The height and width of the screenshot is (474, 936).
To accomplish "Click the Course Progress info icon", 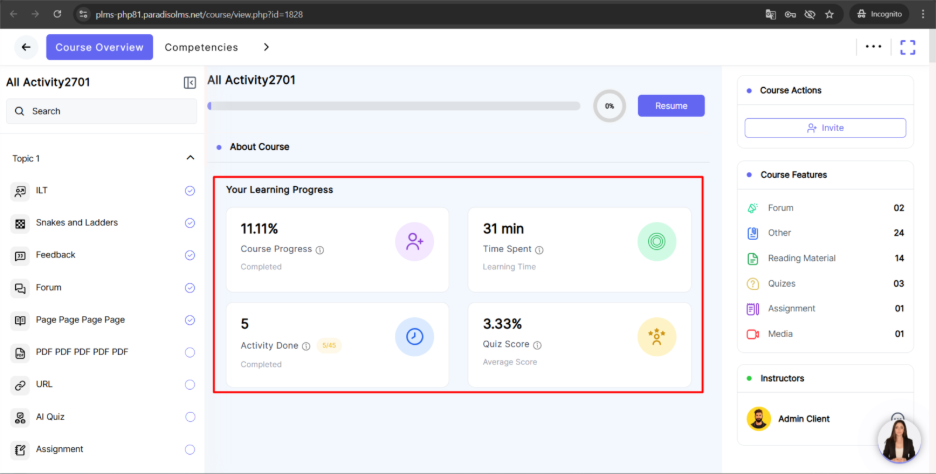I will coord(320,250).
